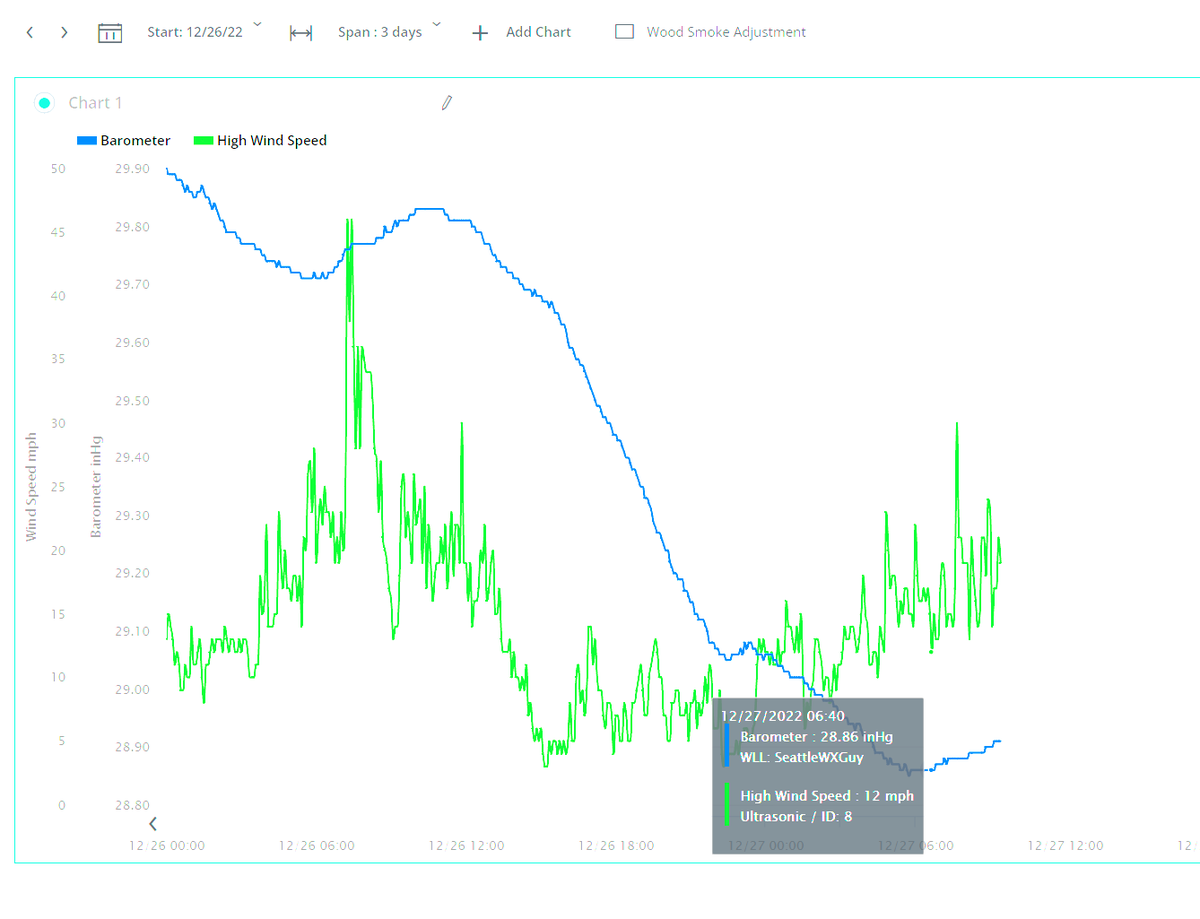Open the calendar date picker icon

pyautogui.click(x=109, y=31)
